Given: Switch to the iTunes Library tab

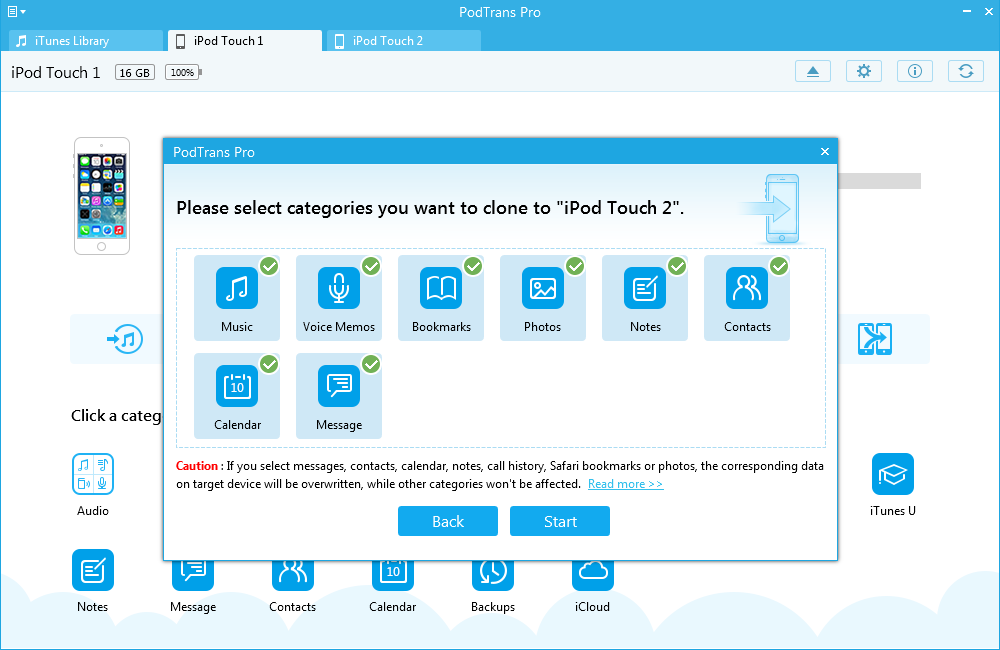Looking at the screenshot, I should pyautogui.click(x=85, y=41).
